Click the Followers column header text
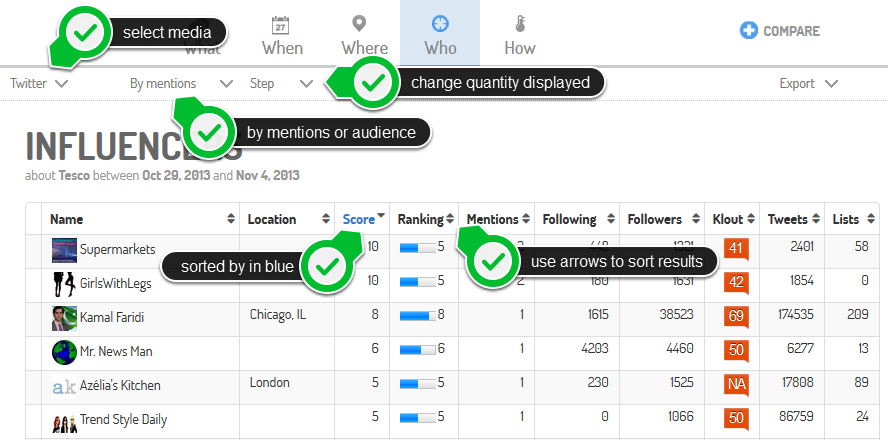The height and width of the screenshot is (440, 888). (655, 219)
